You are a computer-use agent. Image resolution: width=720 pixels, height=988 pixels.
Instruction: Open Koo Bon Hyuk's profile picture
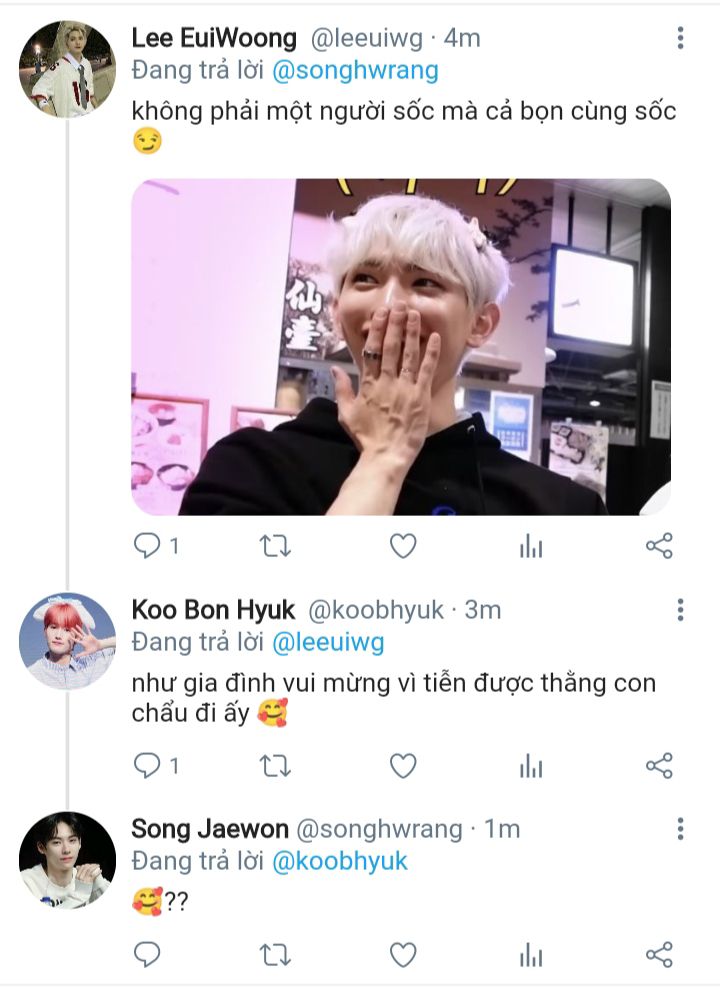click(x=67, y=641)
